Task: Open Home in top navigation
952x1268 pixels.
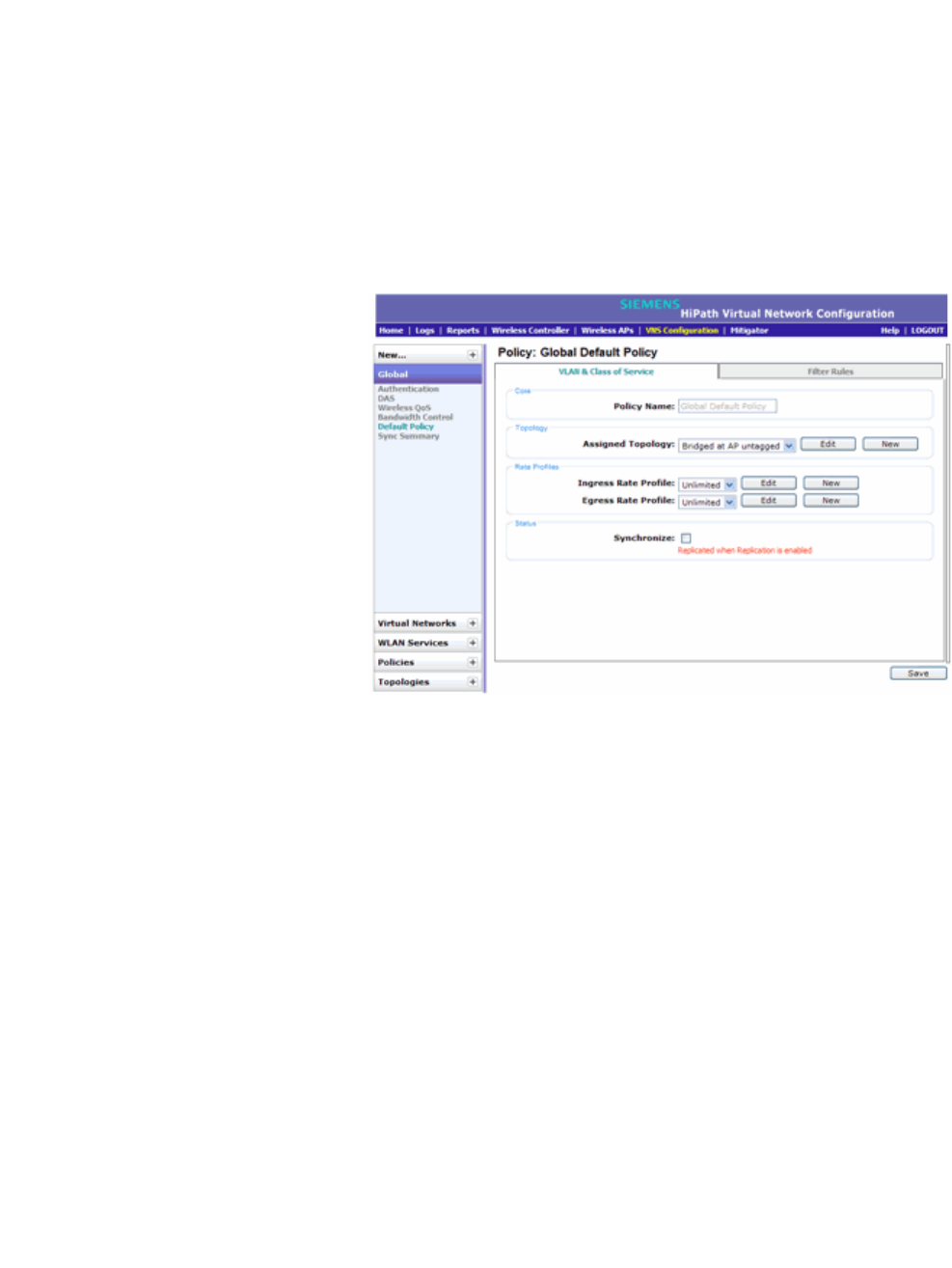Action: click(x=391, y=330)
